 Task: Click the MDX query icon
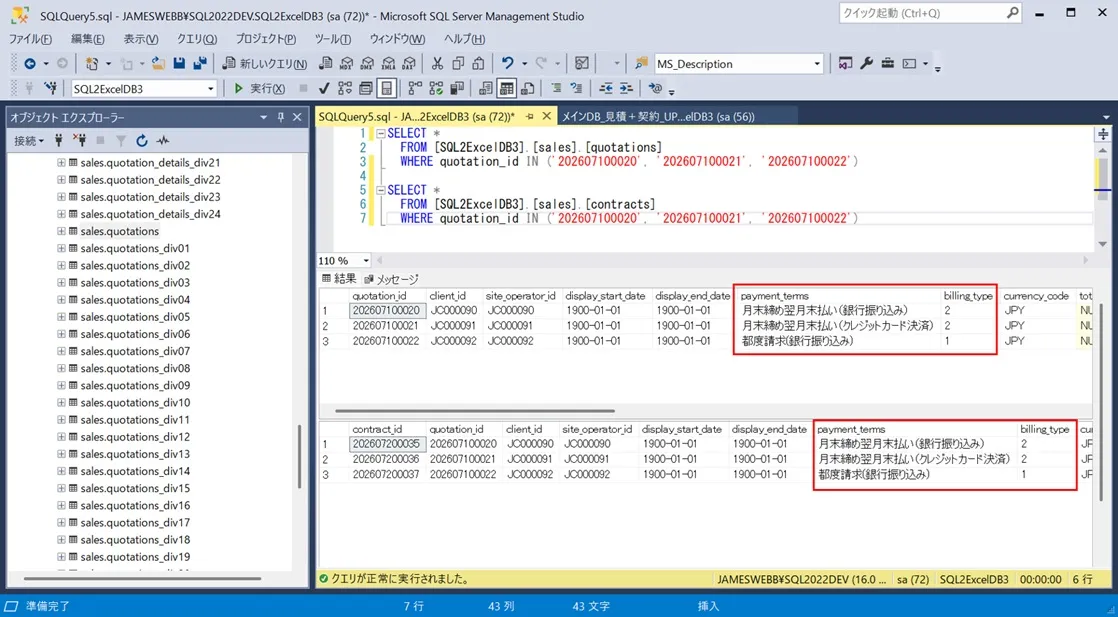347,63
